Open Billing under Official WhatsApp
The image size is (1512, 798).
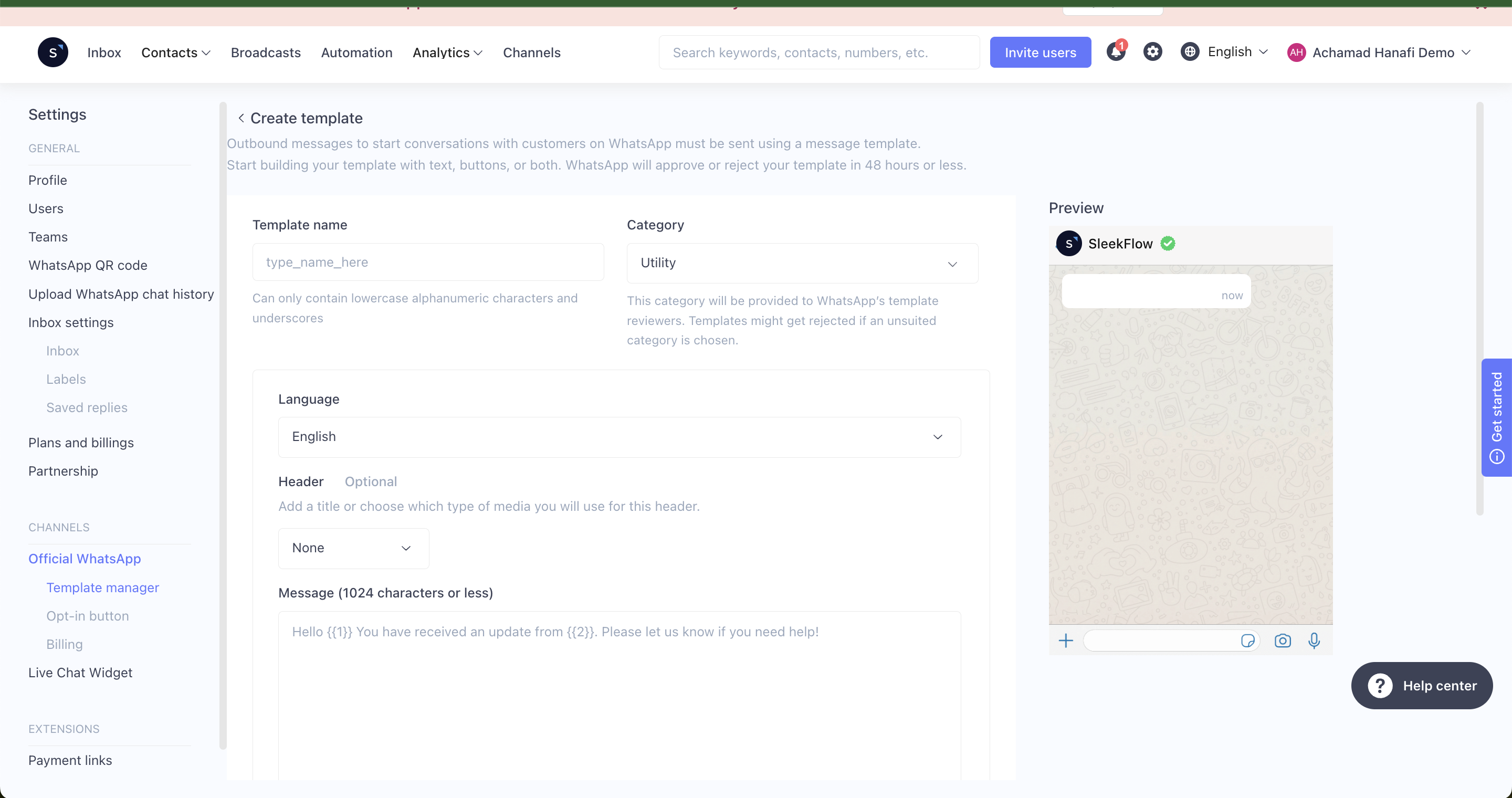[65, 644]
